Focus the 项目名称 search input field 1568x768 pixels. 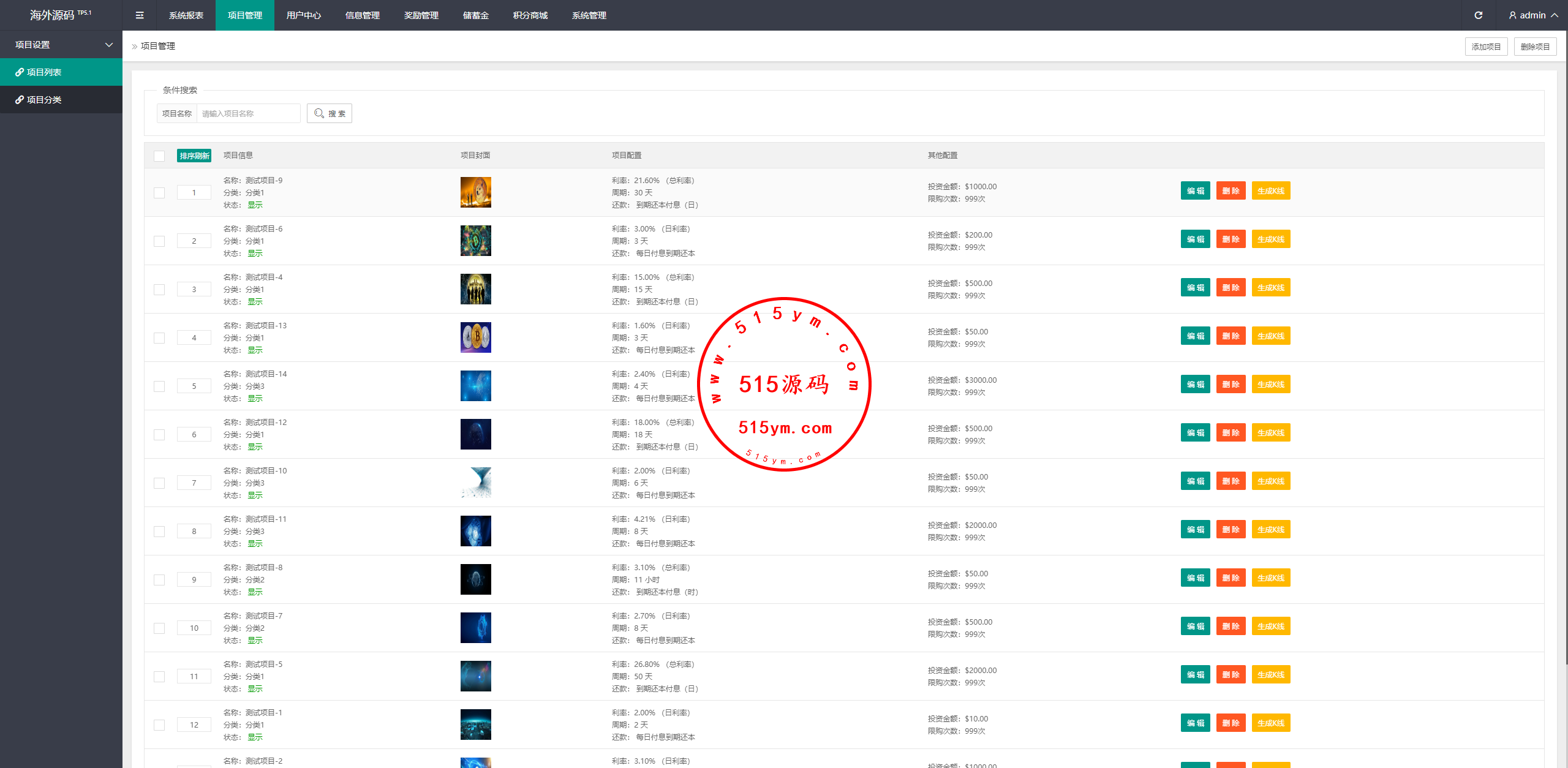[248, 113]
